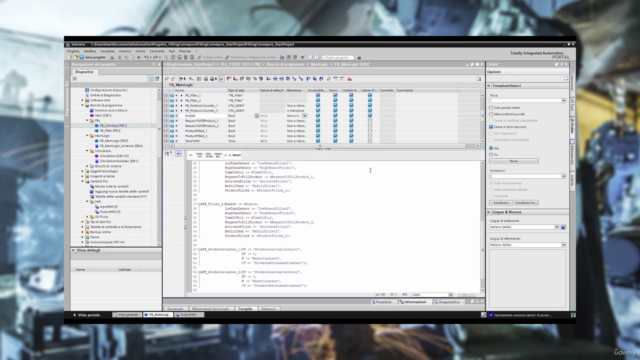Screen dimensions: 640x360
Task: Click the printer icon in block editor toolbar
Action: [212, 78]
